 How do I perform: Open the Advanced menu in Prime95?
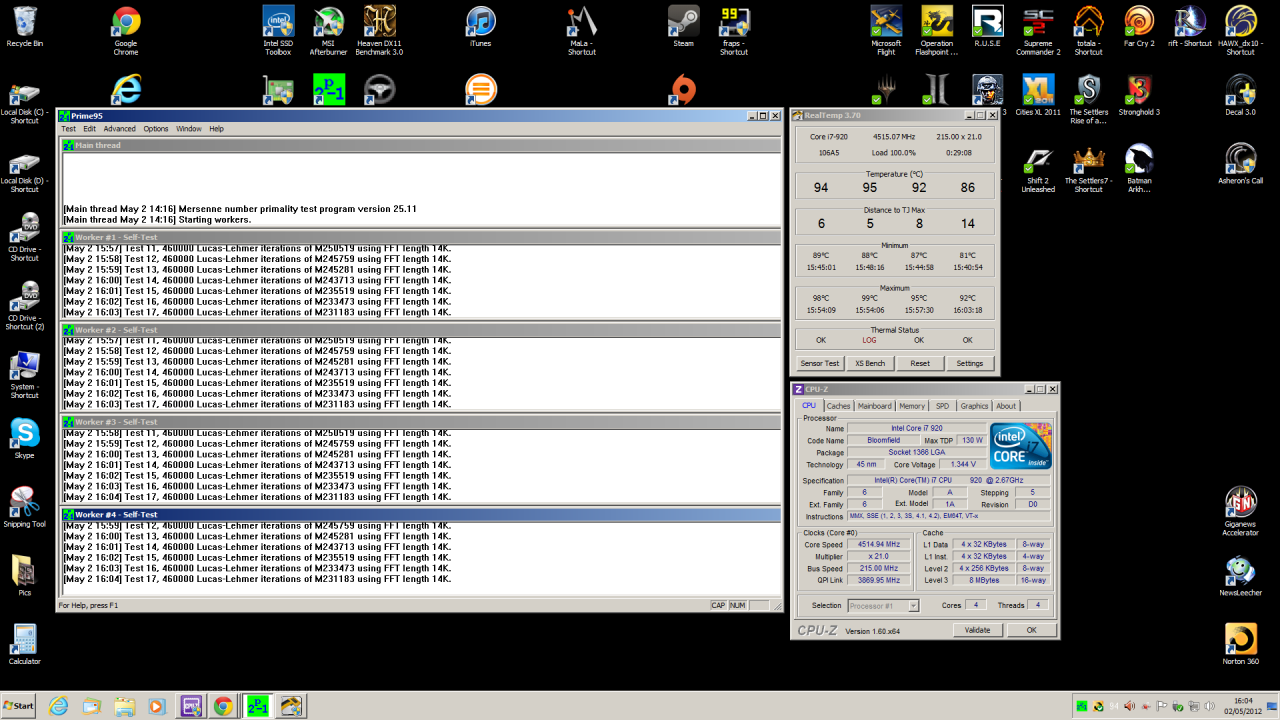(x=119, y=129)
